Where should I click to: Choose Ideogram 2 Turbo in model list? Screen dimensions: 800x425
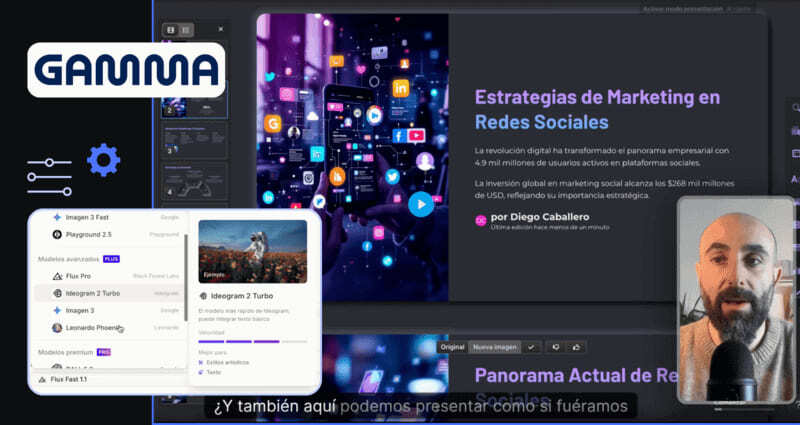click(108, 293)
